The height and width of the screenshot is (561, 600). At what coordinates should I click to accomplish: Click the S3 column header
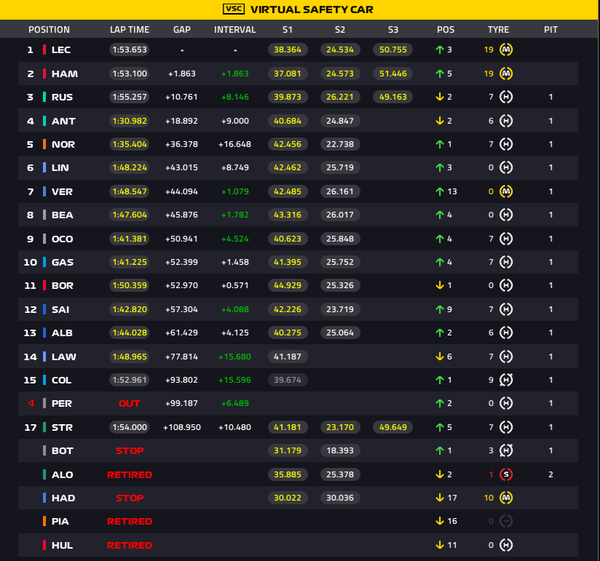point(393,29)
